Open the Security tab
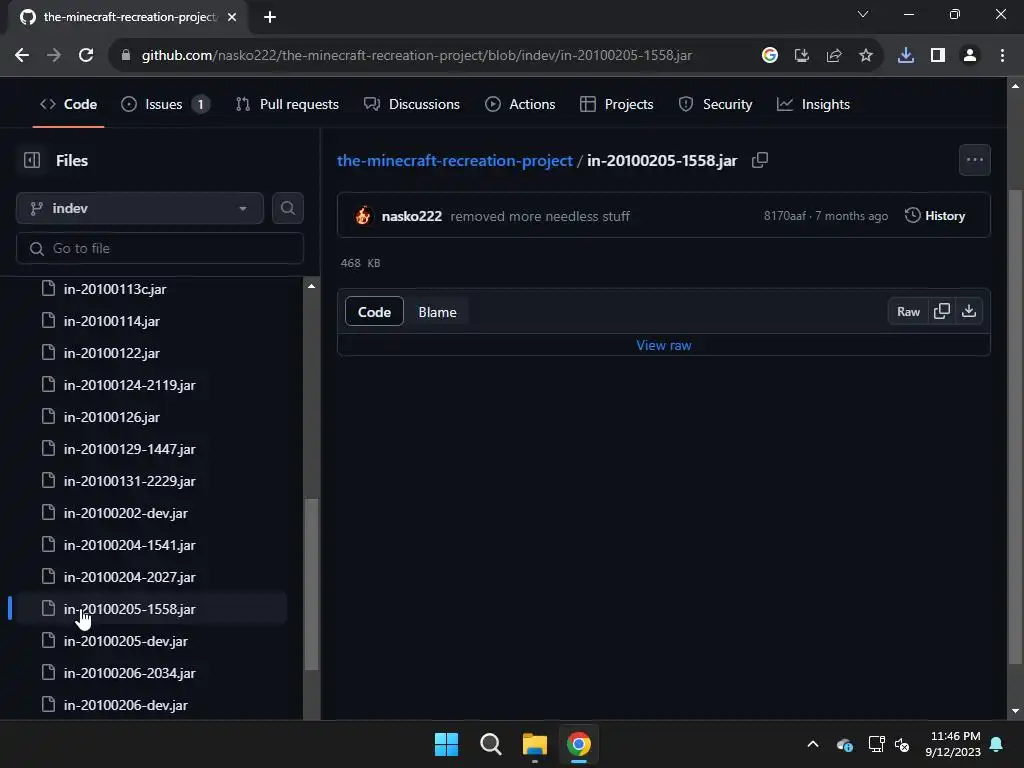Screen dimensions: 1024x768 click(x=715, y=104)
